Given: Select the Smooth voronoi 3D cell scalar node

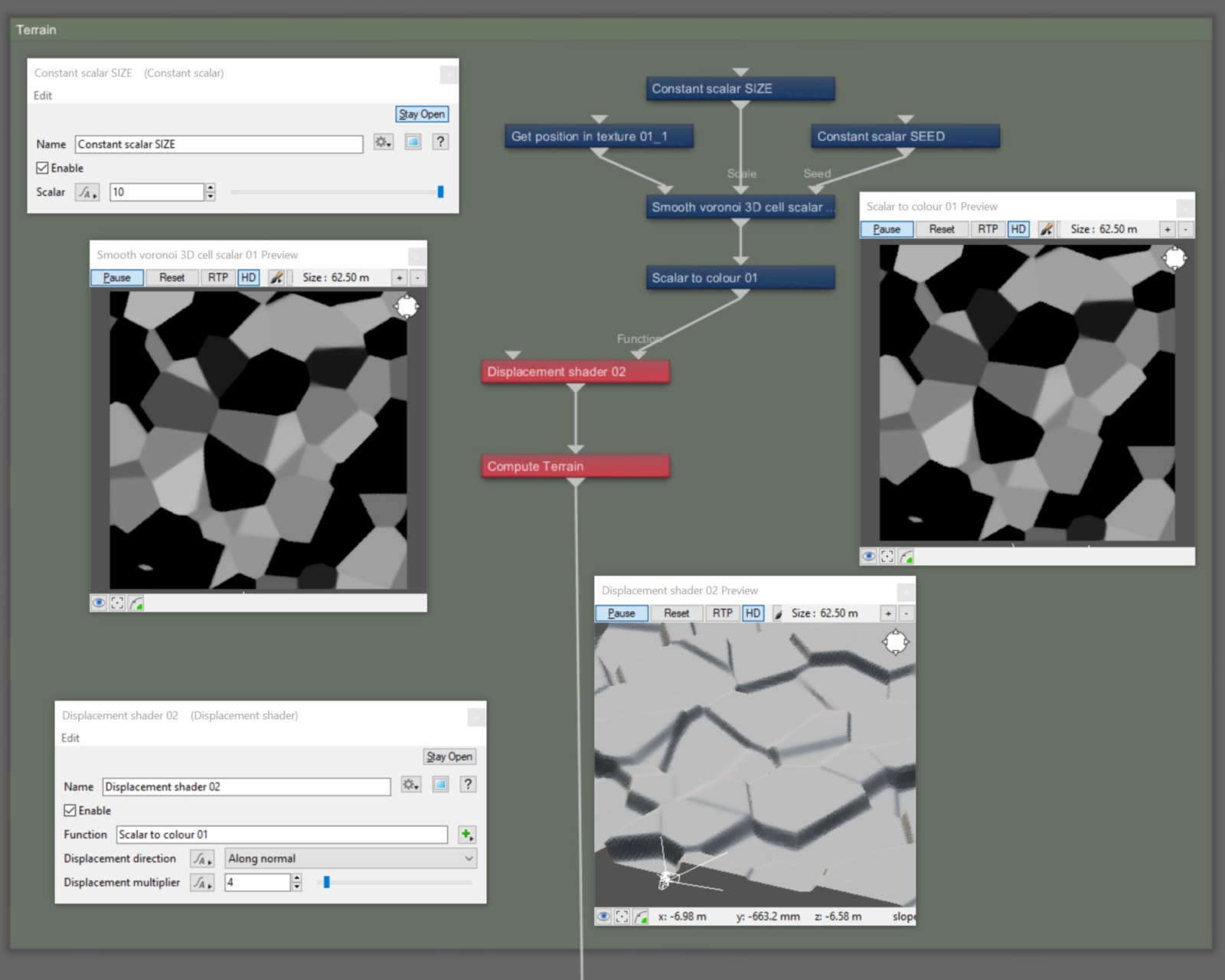Looking at the screenshot, I should tap(740, 207).
